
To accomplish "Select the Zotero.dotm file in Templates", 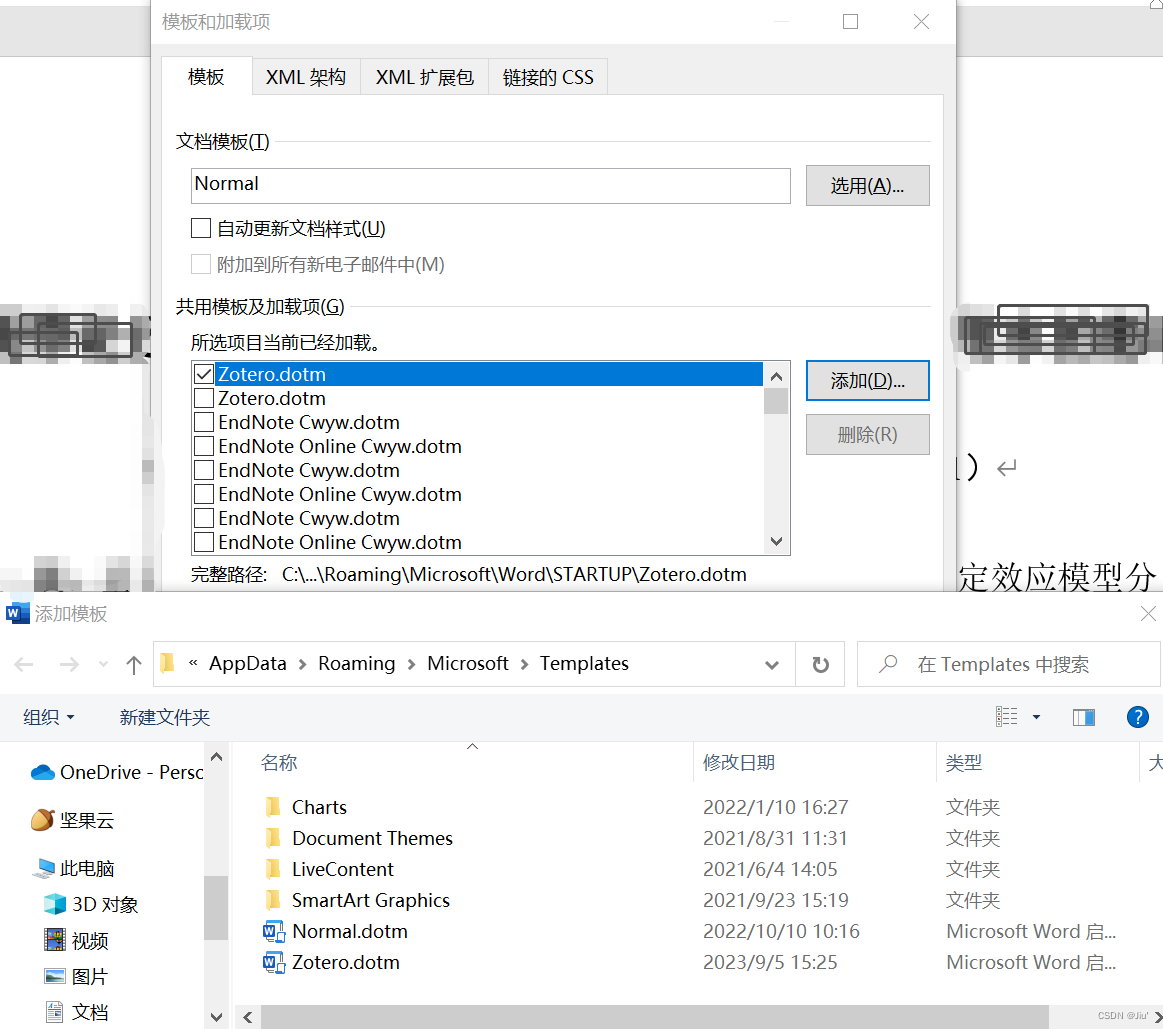I will click(x=332, y=962).
